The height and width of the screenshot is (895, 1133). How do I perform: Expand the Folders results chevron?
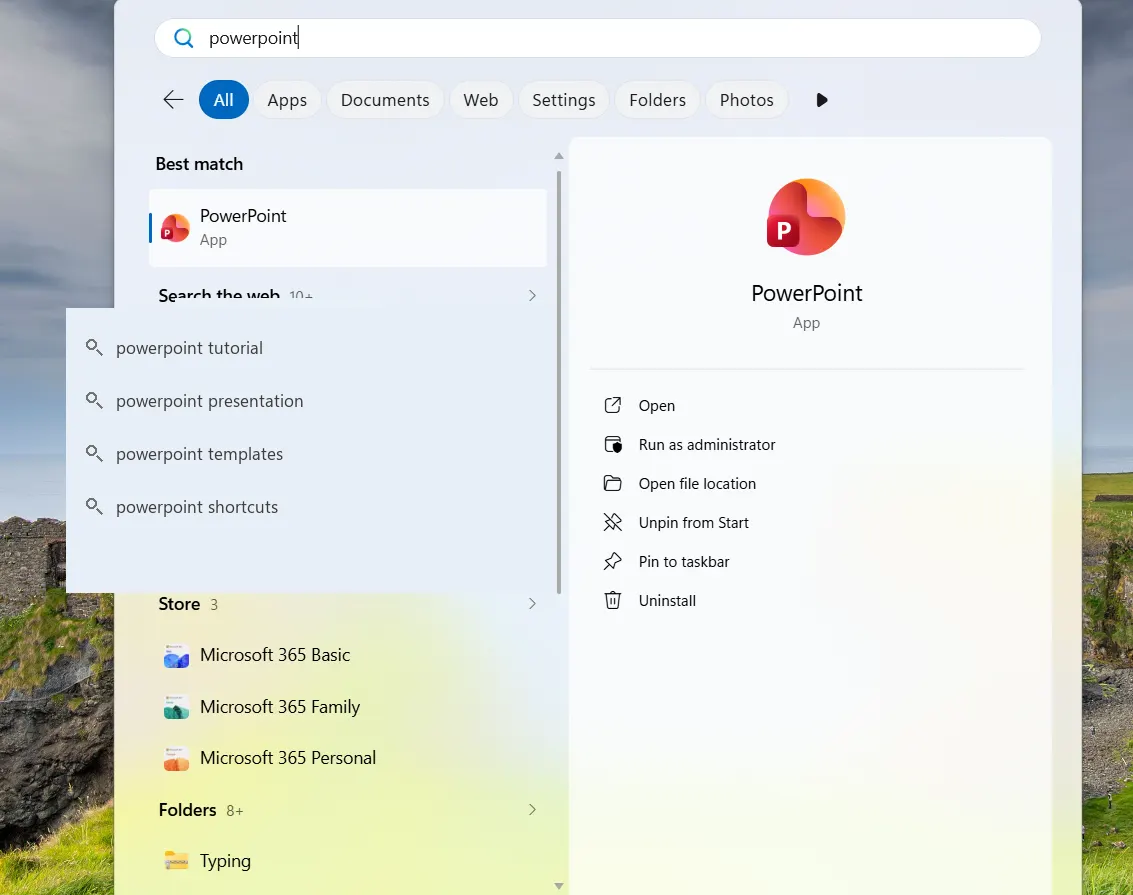point(532,810)
